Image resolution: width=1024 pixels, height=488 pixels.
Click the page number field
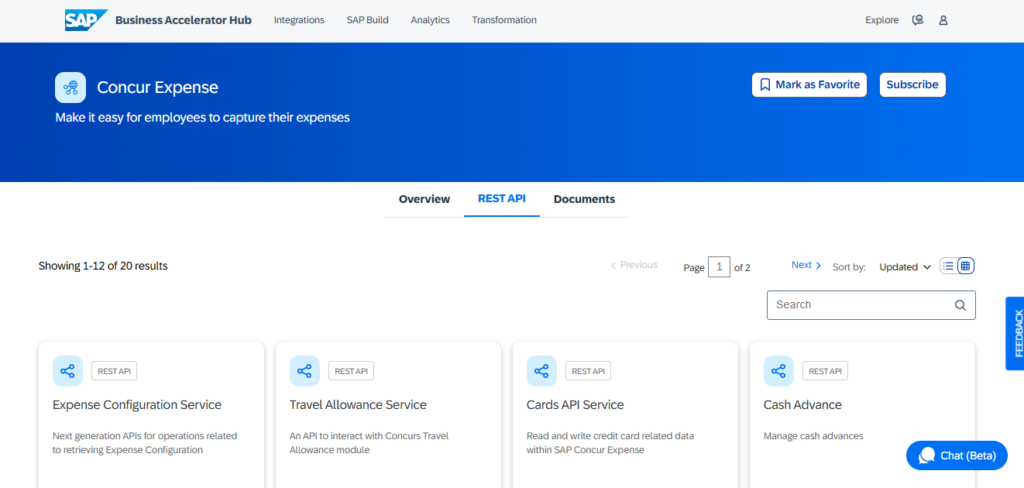click(x=719, y=267)
